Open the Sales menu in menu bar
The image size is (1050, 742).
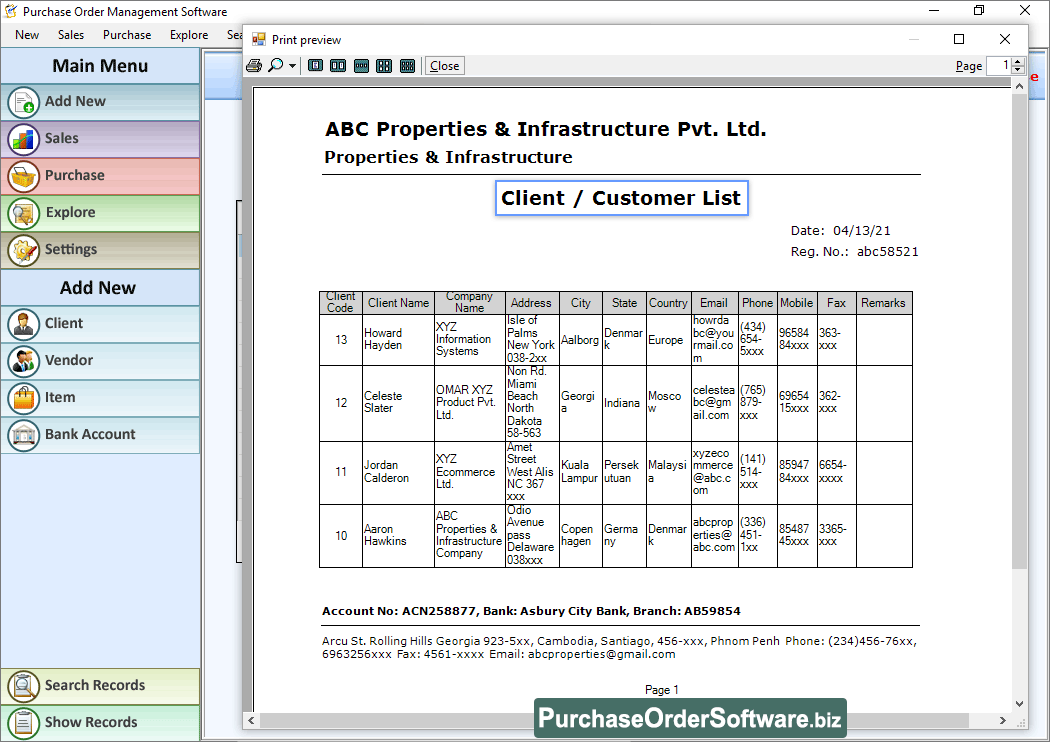click(71, 35)
